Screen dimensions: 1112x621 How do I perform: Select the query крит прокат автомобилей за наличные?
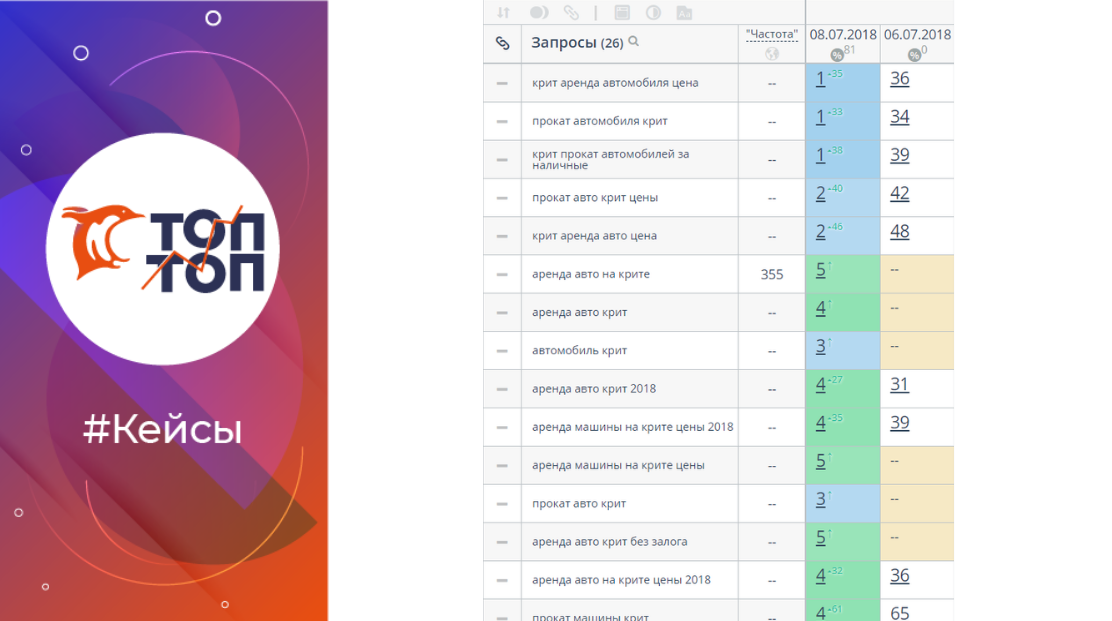coord(611,160)
